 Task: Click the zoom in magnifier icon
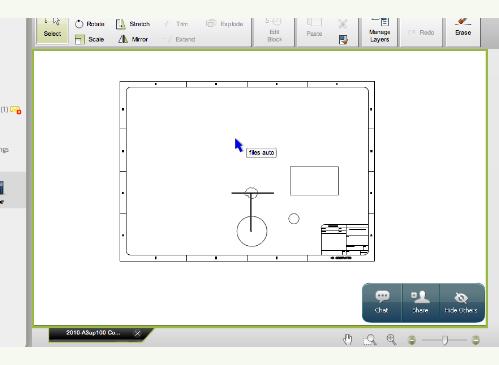pos(391,339)
